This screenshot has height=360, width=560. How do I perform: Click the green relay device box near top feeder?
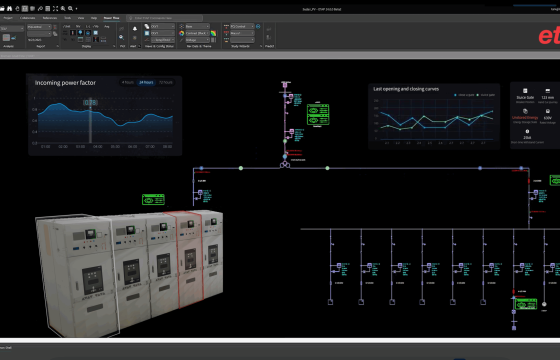click(318, 115)
